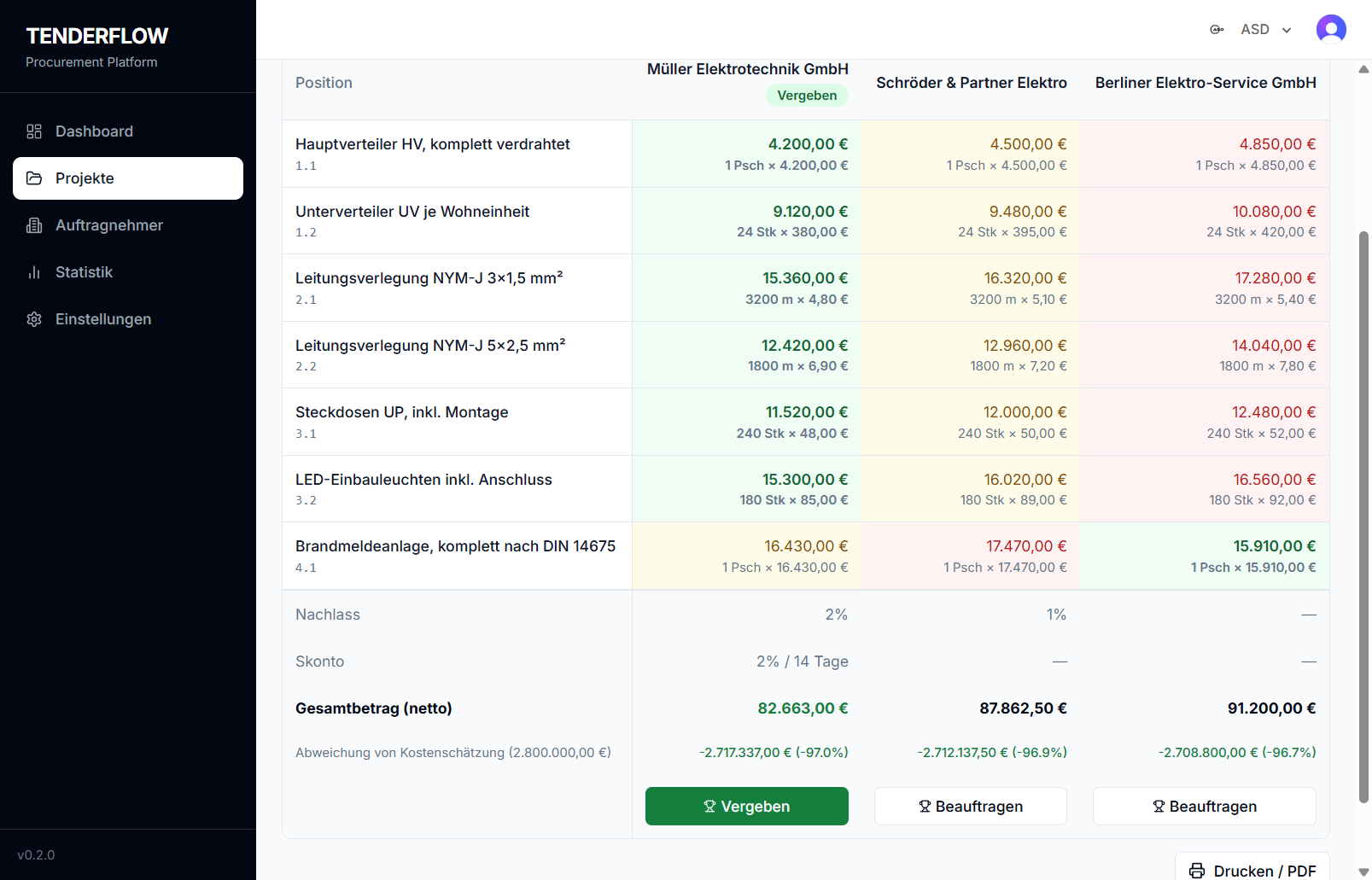The height and width of the screenshot is (880, 1372).
Task: Click the Projekte folder icon
Action: pos(34,178)
